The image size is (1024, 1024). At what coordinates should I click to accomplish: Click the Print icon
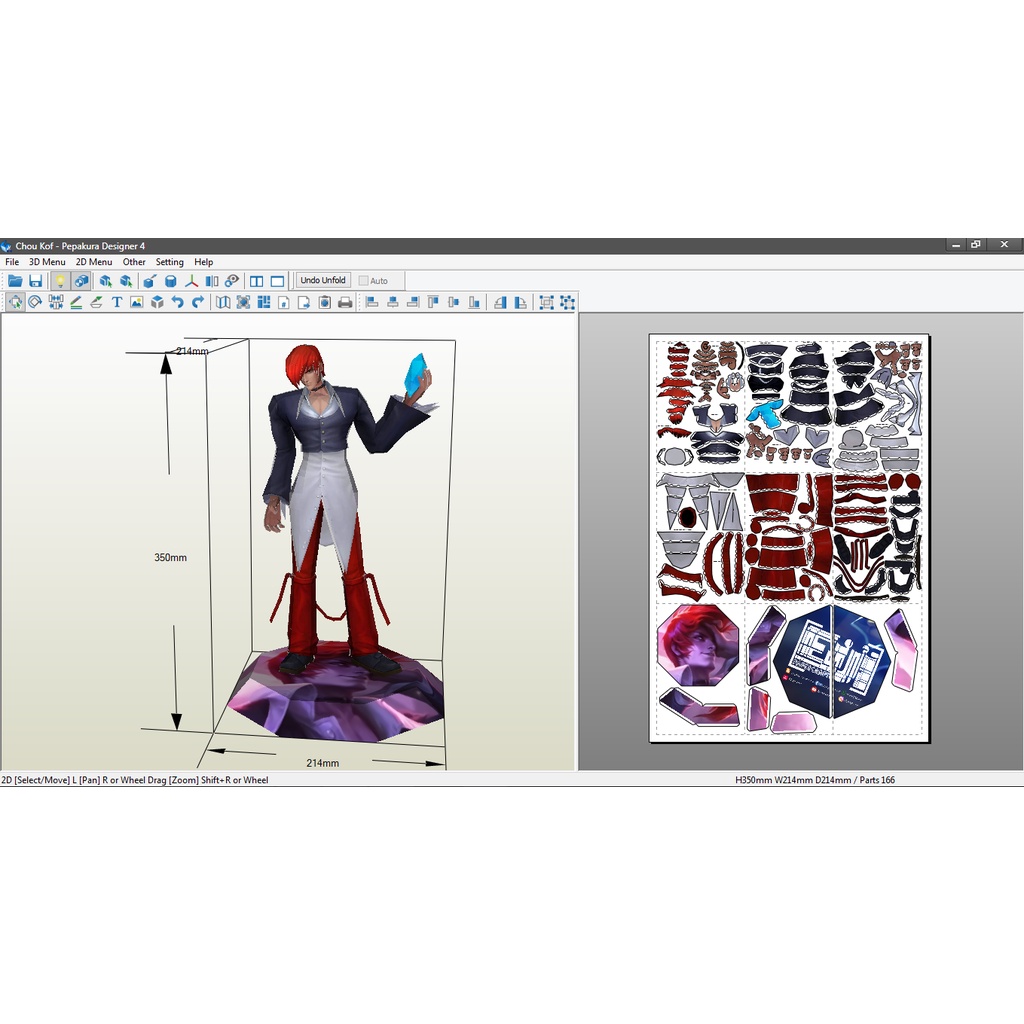click(344, 302)
